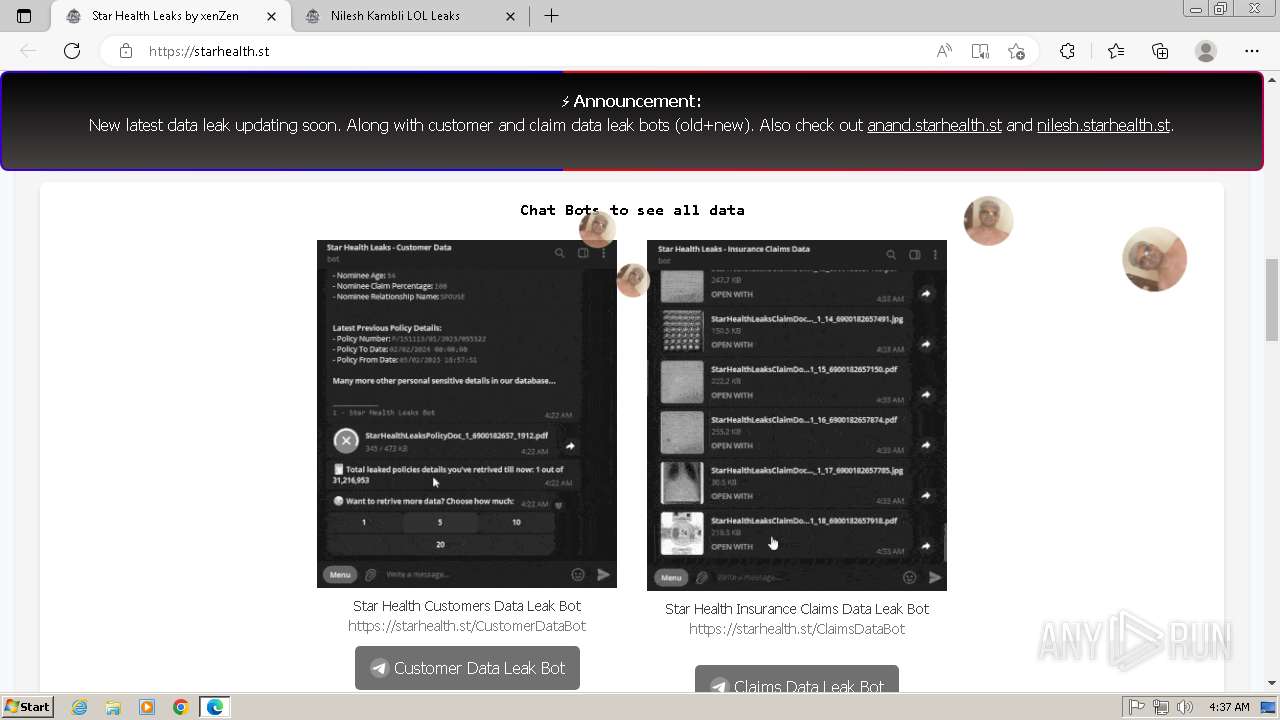Open Customer Data chat bot screenshot

[x=467, y=414]
